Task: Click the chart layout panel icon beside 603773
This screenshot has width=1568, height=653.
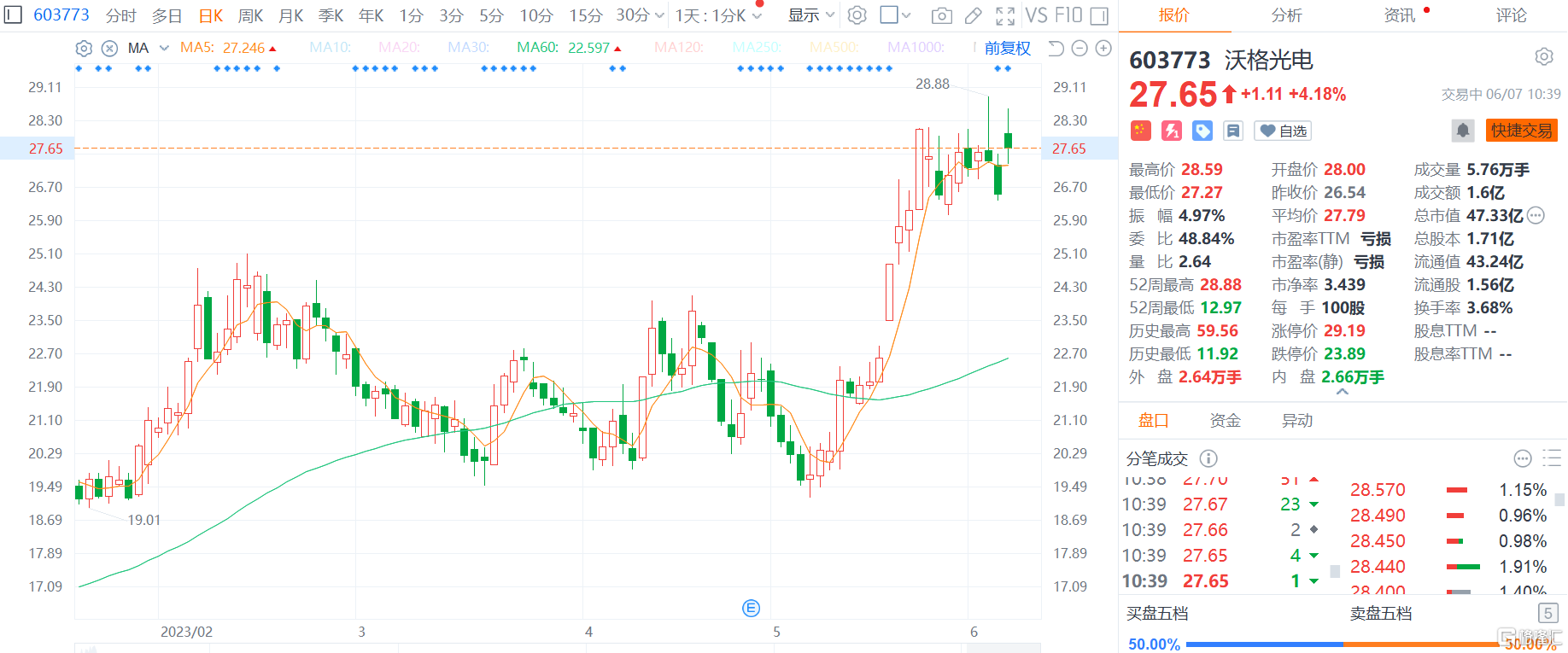Action: (x=13, y=15)
